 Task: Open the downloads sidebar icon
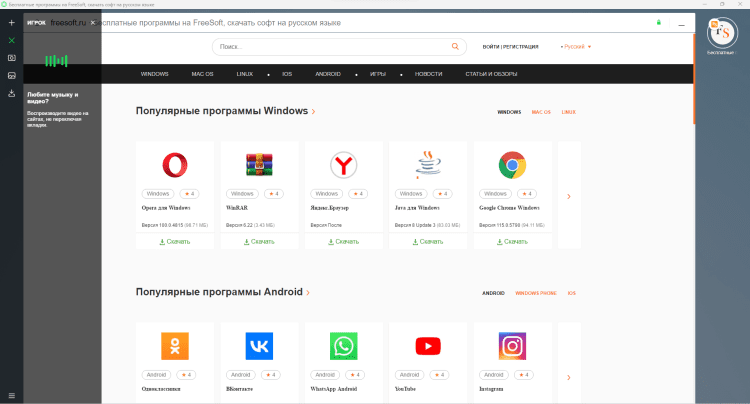pos(11,93)
